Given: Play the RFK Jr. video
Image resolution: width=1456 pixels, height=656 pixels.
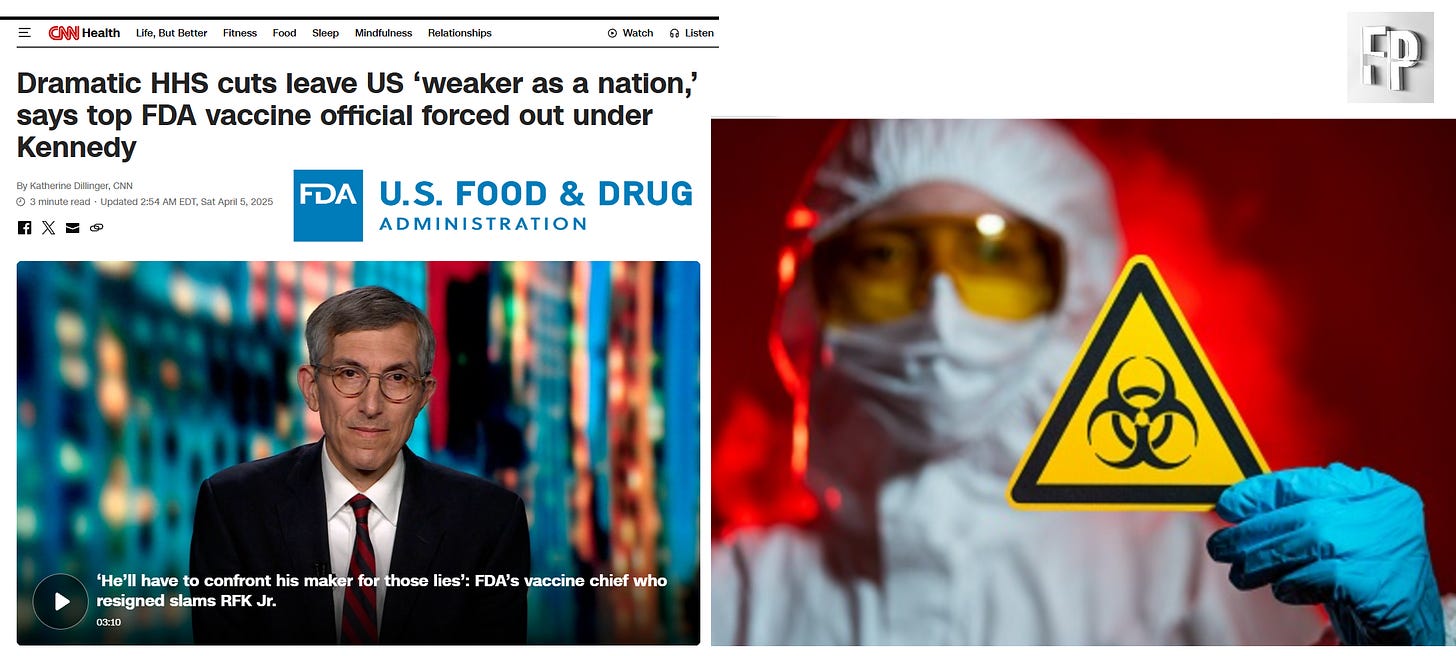Looking at the screenshot, I should [x=61, y=601].
